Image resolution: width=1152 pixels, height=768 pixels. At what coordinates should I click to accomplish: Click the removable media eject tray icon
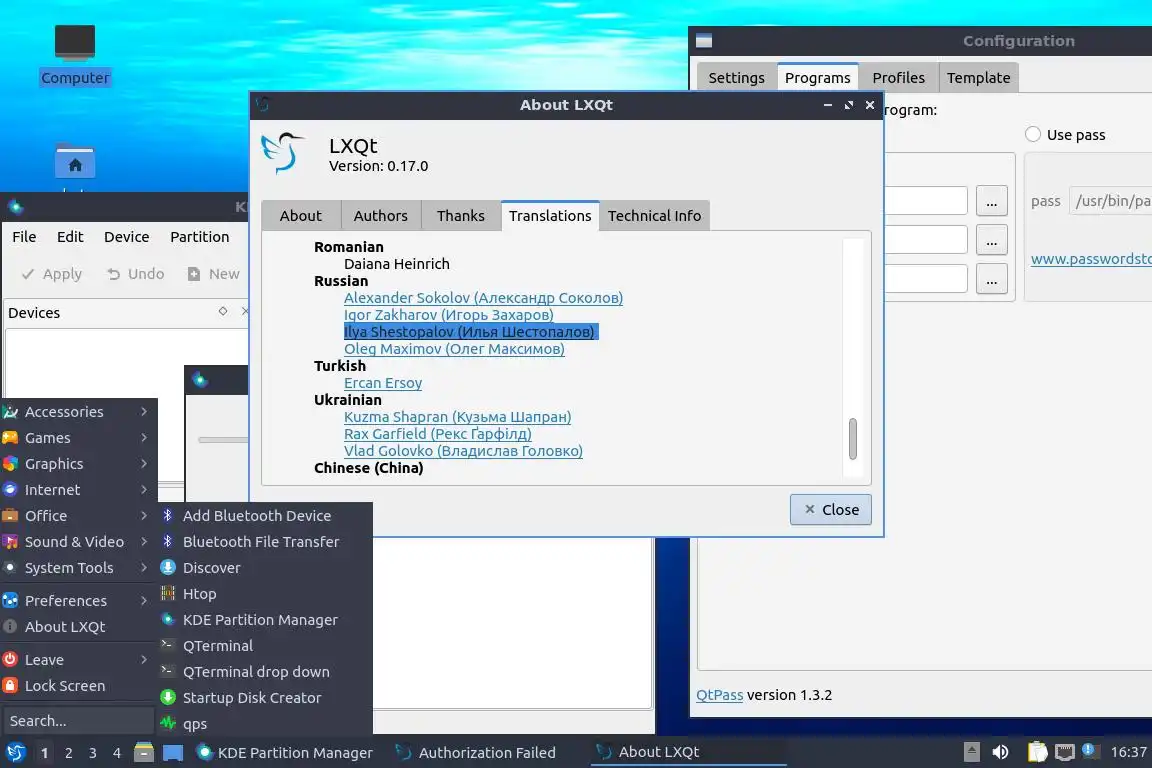[971, 752]
